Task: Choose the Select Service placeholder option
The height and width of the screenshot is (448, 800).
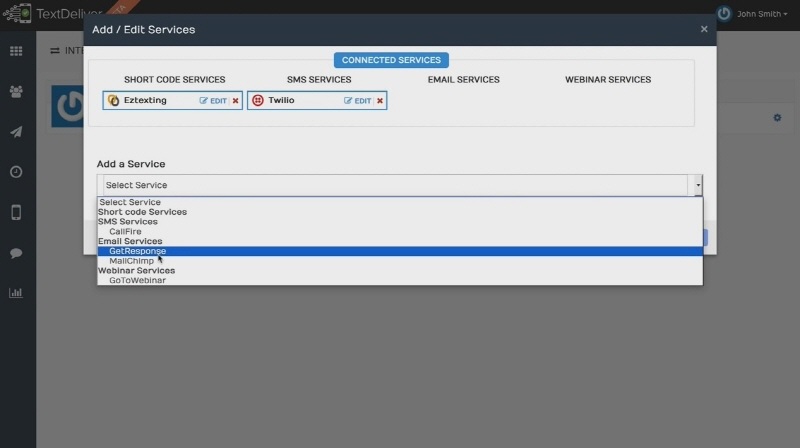Action: click(400, 202)
